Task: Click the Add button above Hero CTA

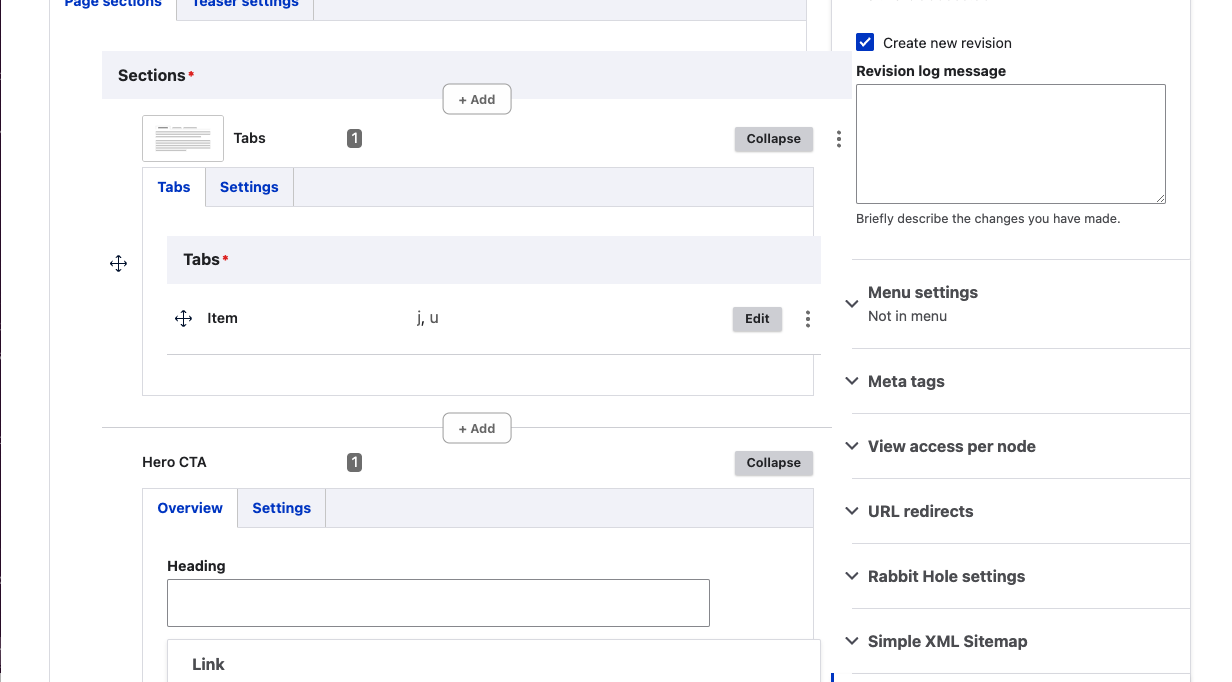Action: [477, 428]
